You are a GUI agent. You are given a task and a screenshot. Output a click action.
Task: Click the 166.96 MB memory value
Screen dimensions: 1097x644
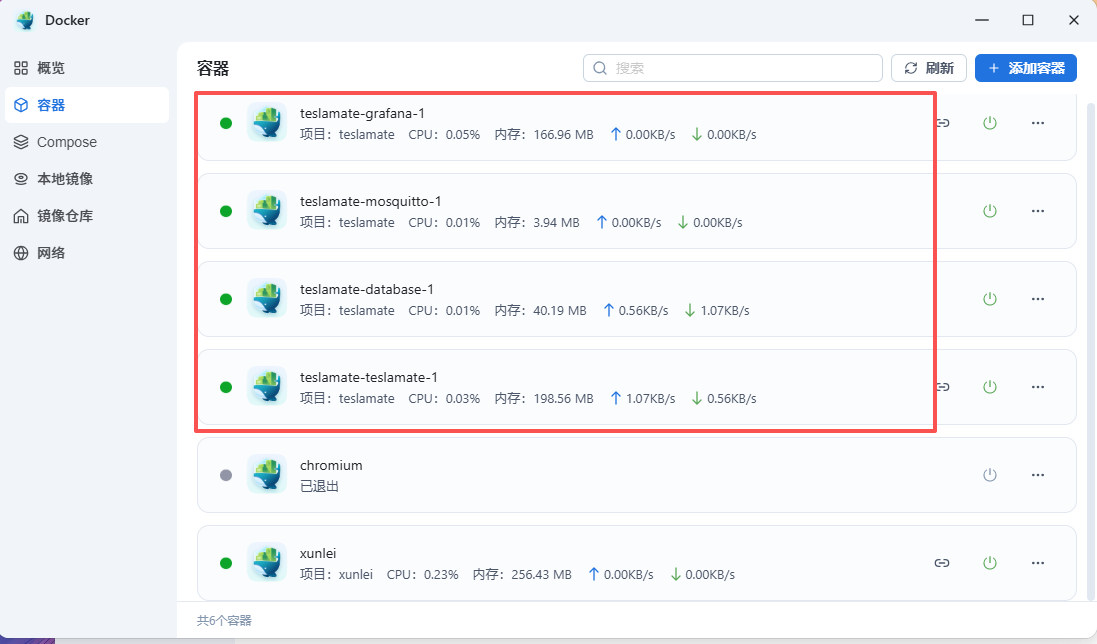[x=563, y=134]
